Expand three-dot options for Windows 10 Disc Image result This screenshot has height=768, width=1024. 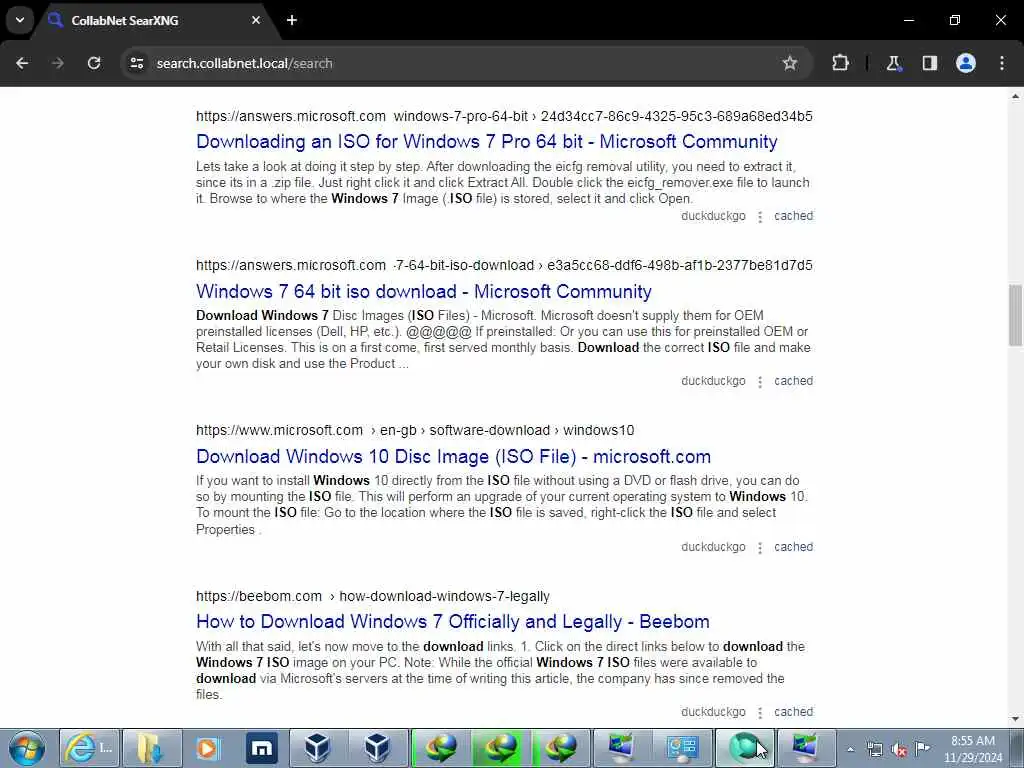point(760,547)
